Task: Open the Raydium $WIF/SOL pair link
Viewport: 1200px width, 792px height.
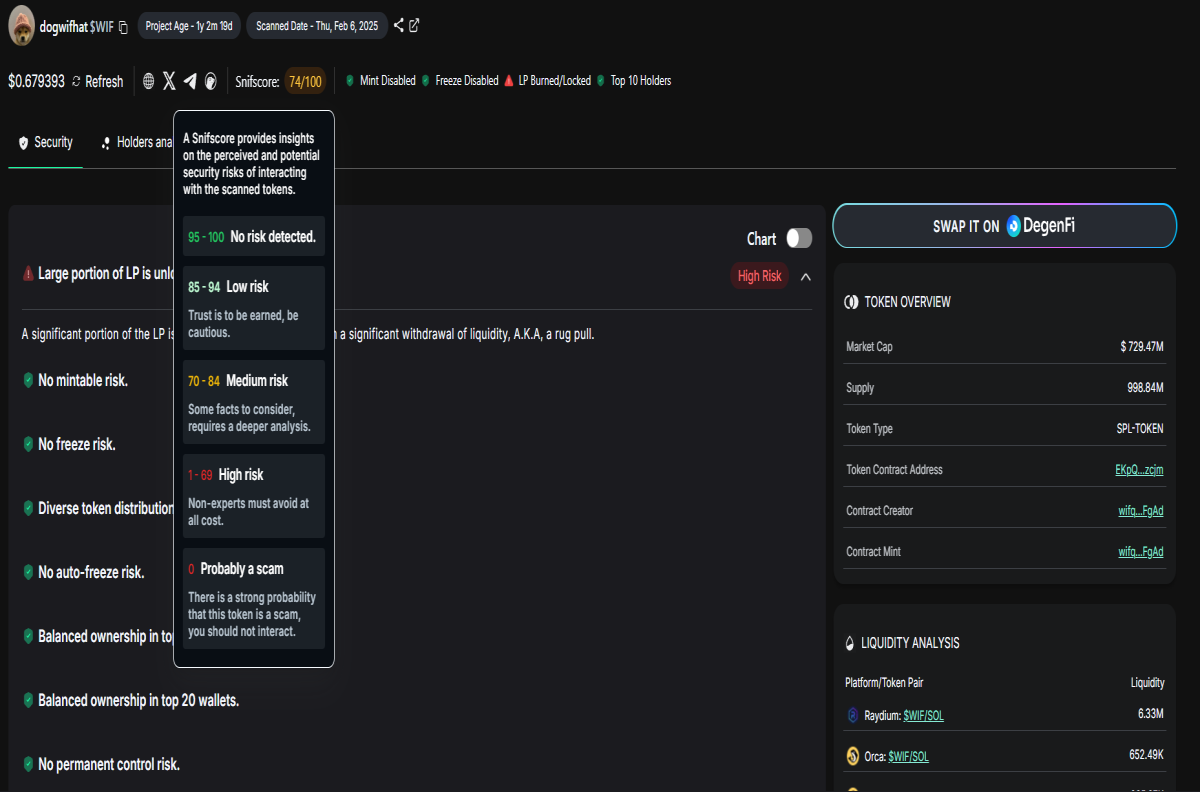Action: tap(924, 716)
